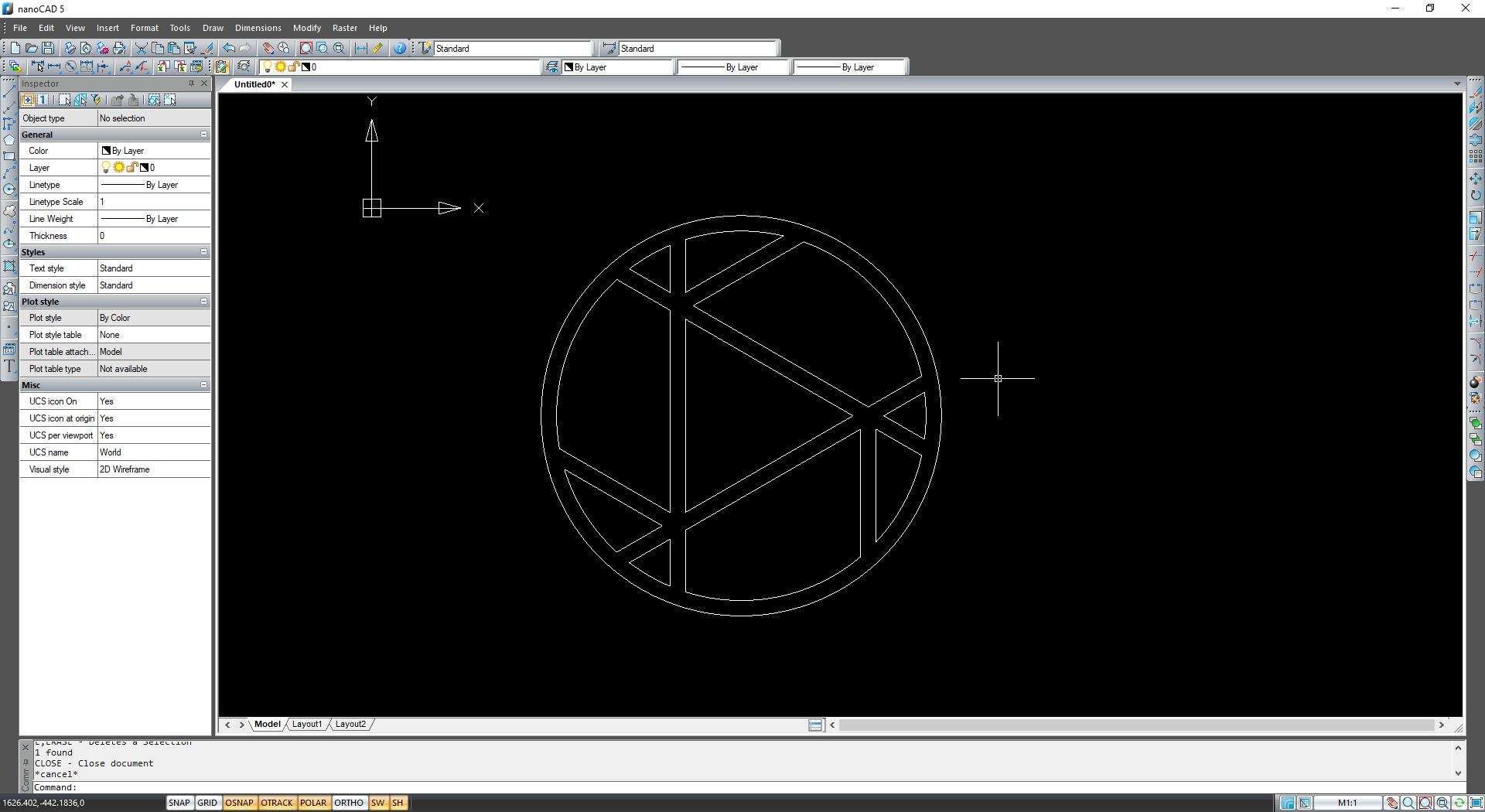1485x812 pixels.
Task: Select the Ellipse tool in draw toolbar
Action: click(x=9, y=244)
